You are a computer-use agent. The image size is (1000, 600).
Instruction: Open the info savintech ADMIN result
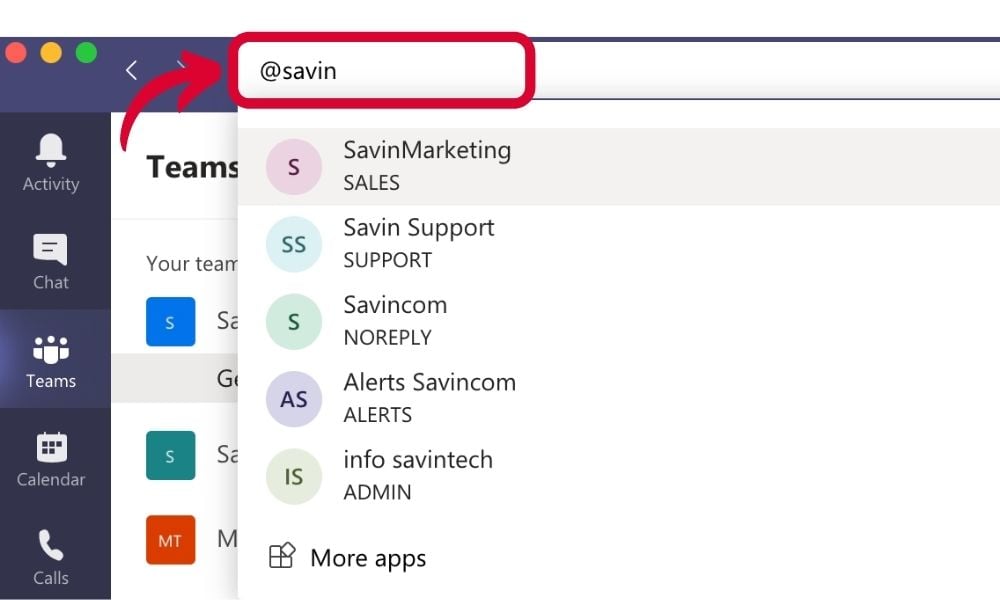(x=418, y=475)
